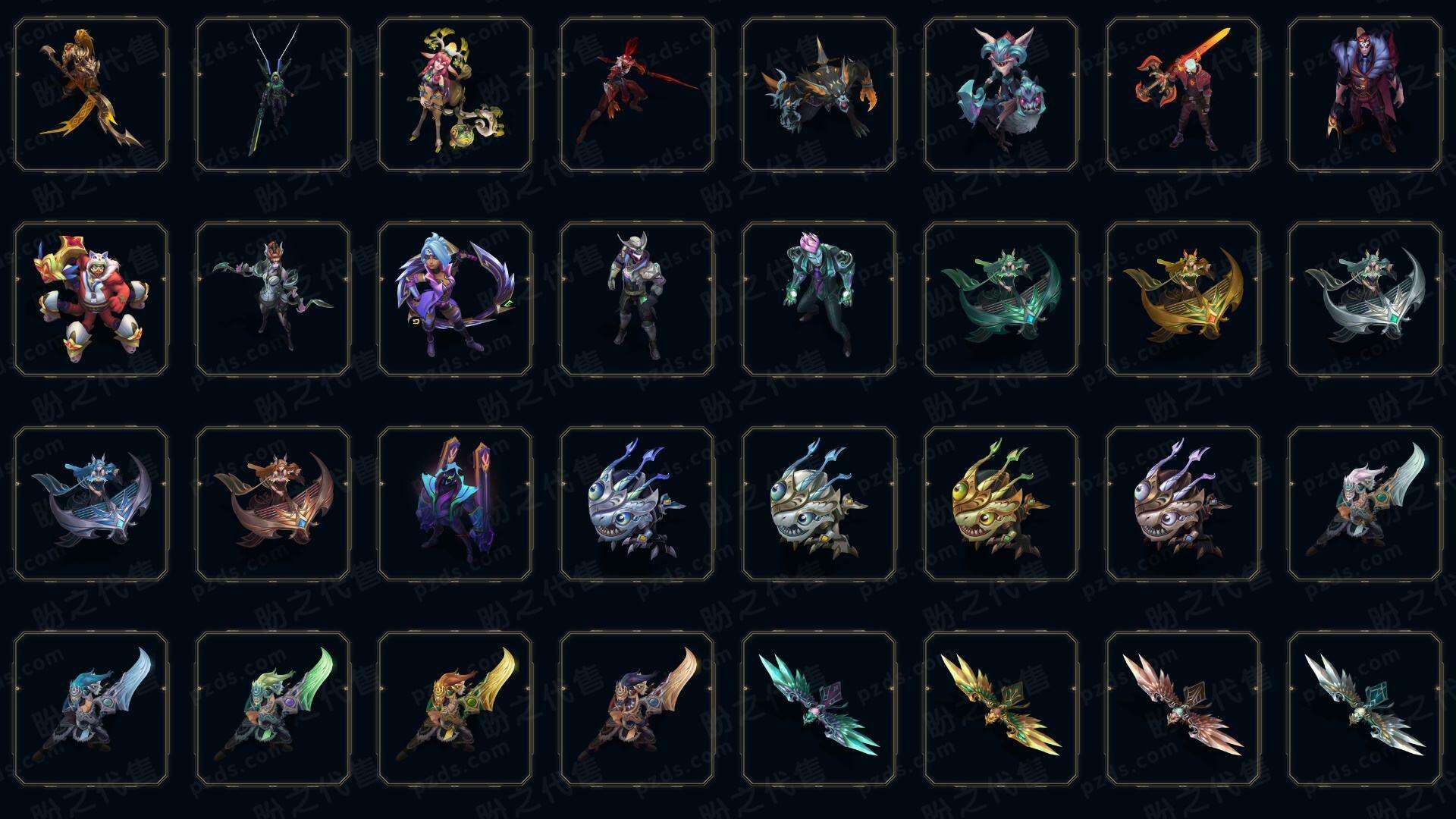
Task: Select the flaming sword and axe warrior
Action: [x=1183, y=95]
